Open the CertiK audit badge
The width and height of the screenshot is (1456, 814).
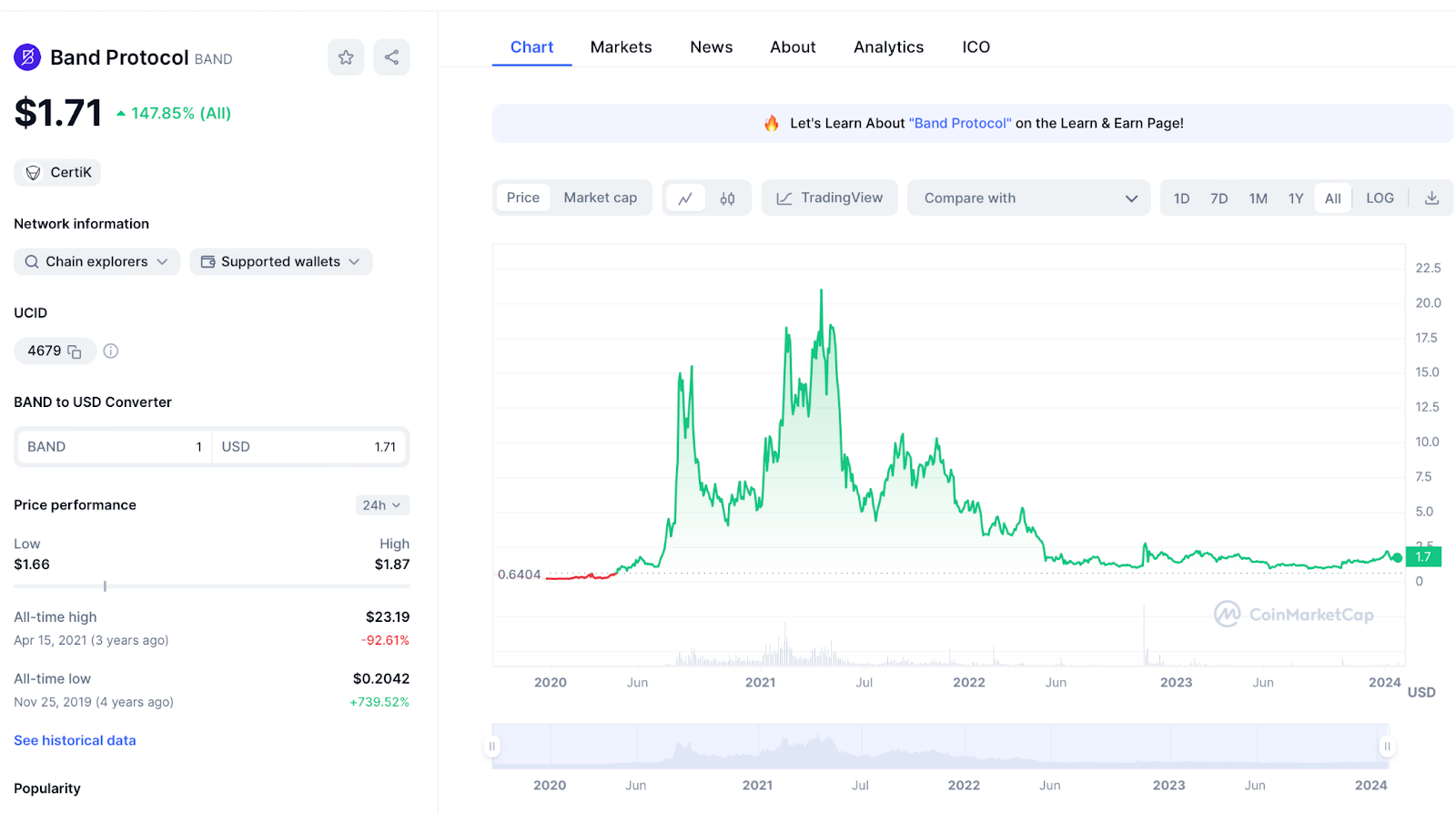[x=57, y=172]
